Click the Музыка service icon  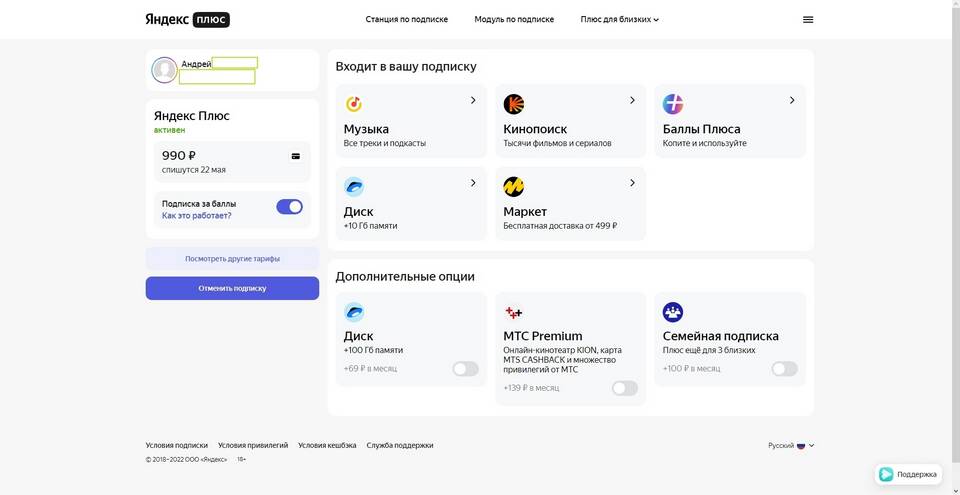pos(354,104)
